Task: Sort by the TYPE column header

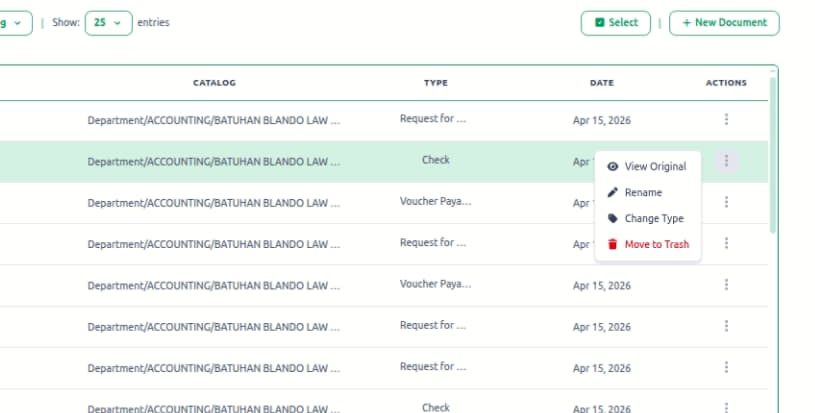Action: pyautogui.click(x=436, y=83)
